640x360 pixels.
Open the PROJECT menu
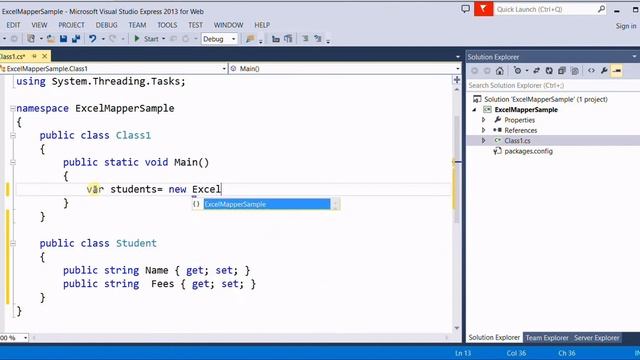[x=71, y=25]
